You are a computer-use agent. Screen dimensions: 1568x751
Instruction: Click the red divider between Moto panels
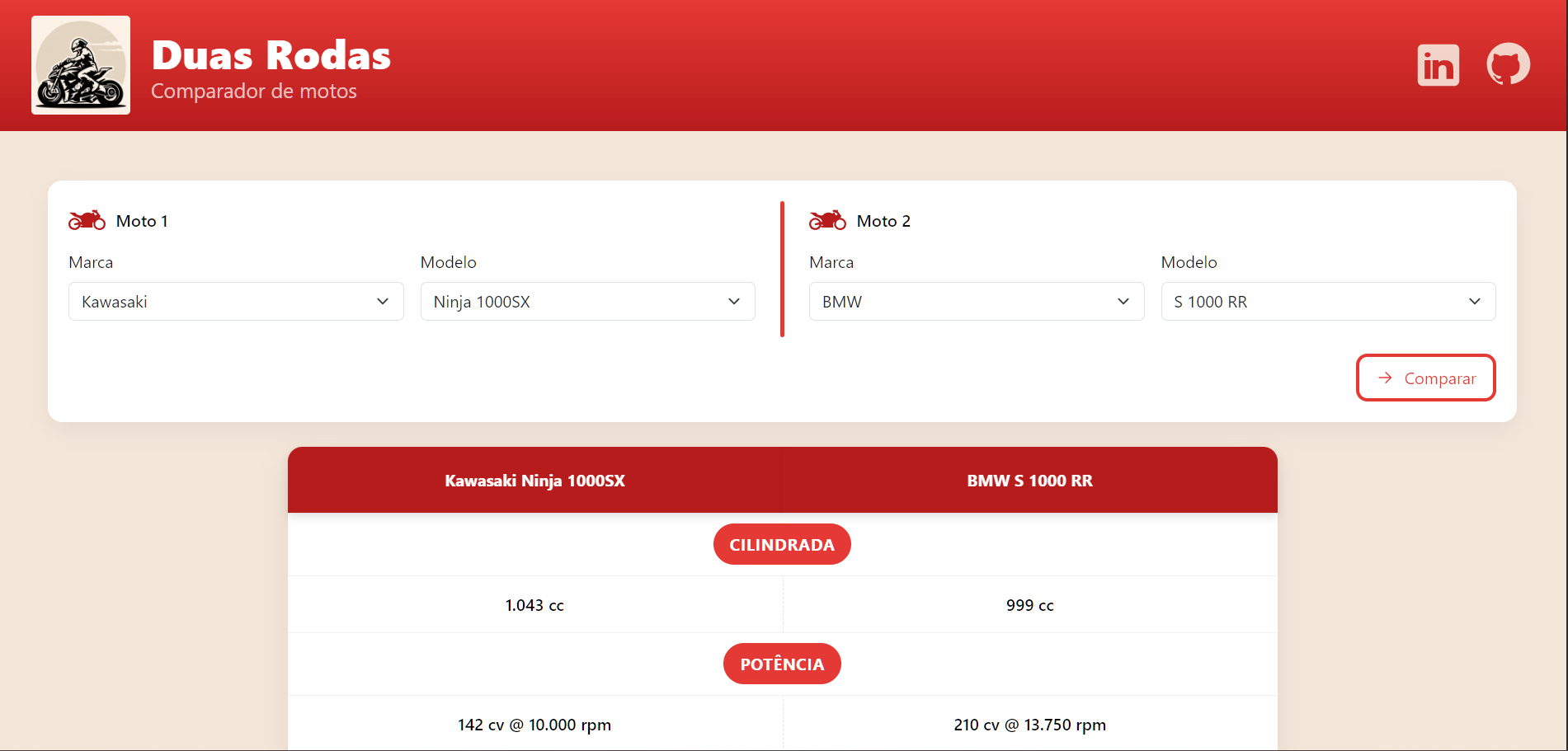(x=782, y=270)
